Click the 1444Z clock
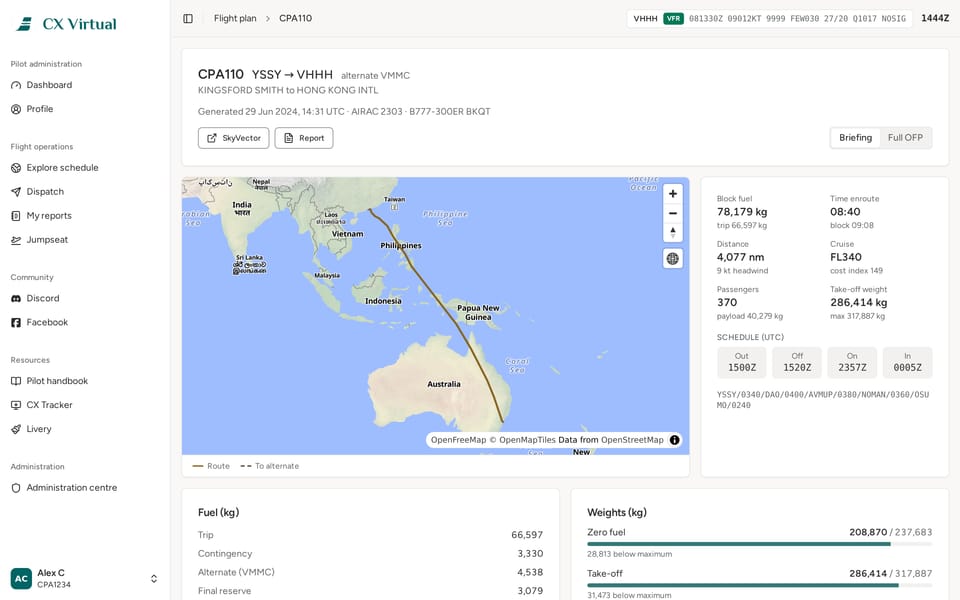This screenshot has height=600, width=960. [x=935, y=18]
